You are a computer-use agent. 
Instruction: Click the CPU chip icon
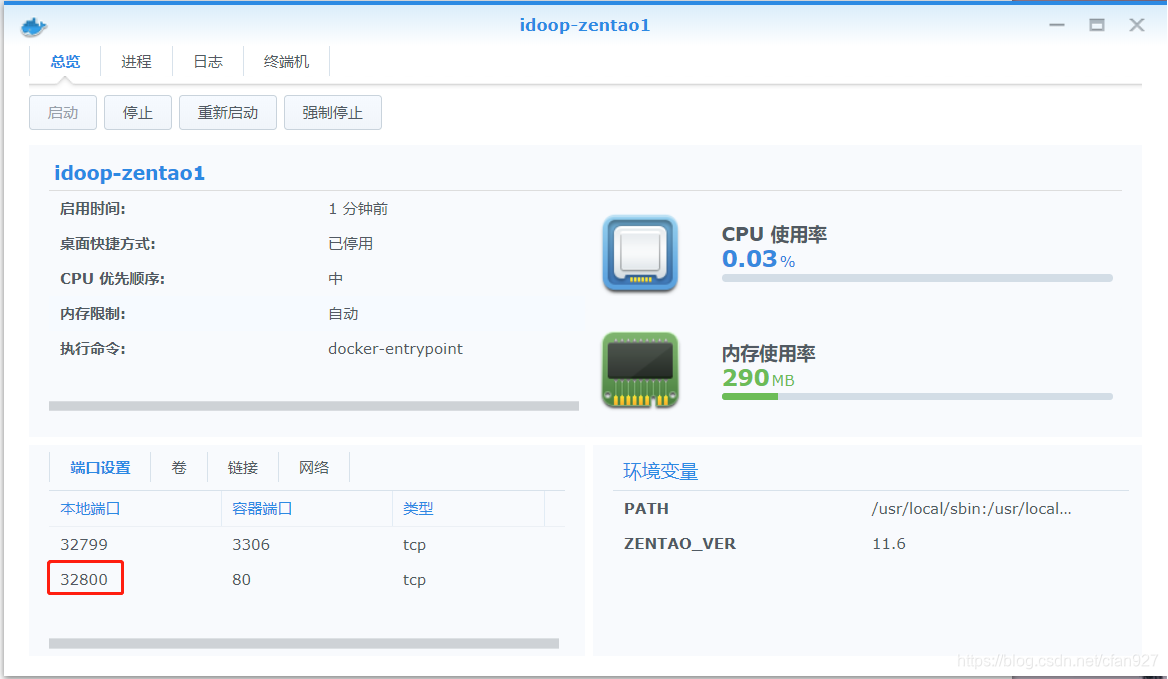pyautogui.click(x=640, y=253)
